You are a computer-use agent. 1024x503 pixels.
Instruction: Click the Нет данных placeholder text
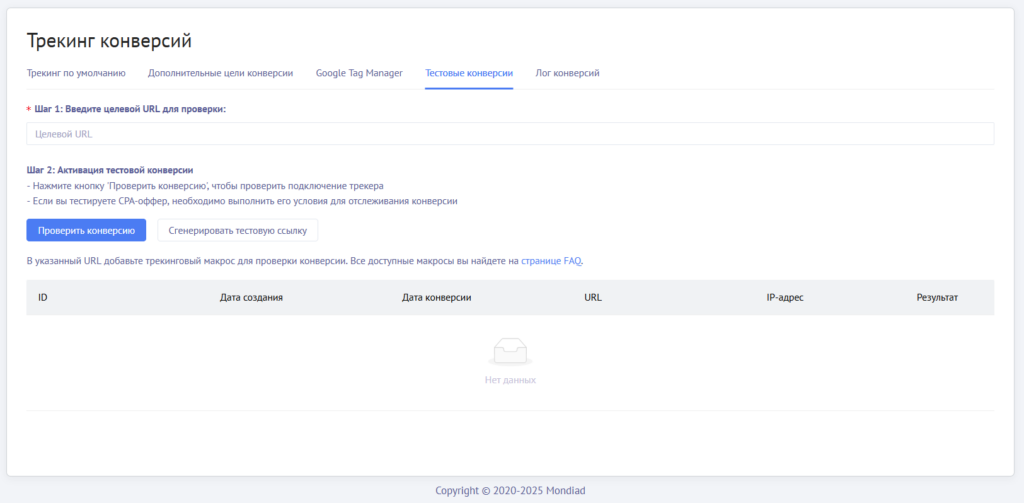510,380
